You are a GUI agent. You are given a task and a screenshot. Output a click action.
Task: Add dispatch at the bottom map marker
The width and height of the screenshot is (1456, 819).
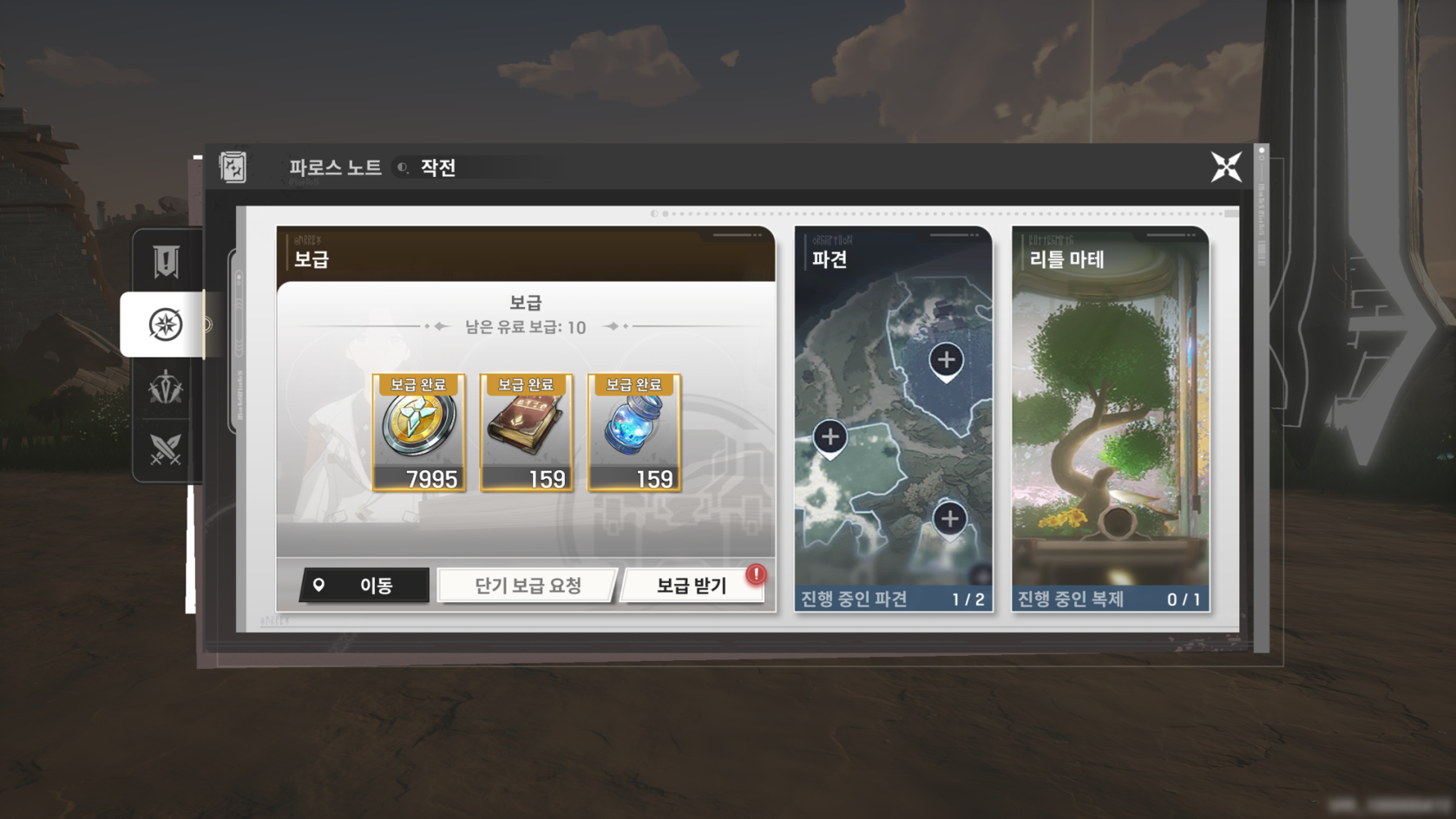pos(950,520)
